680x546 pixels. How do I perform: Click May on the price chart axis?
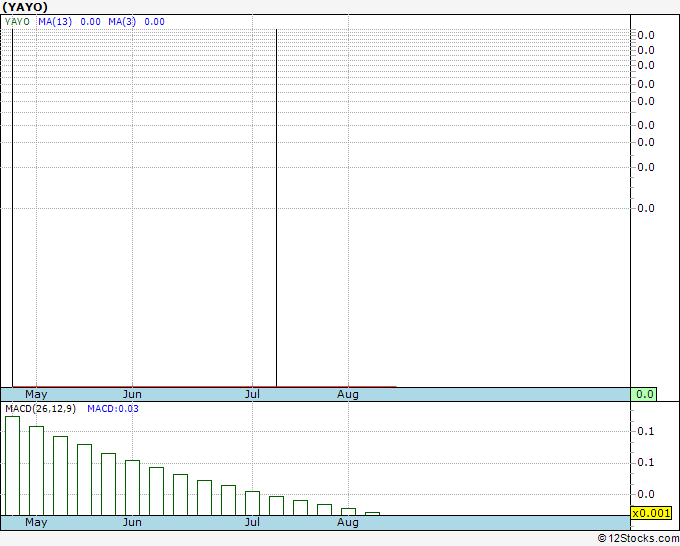tap(36, 395)
